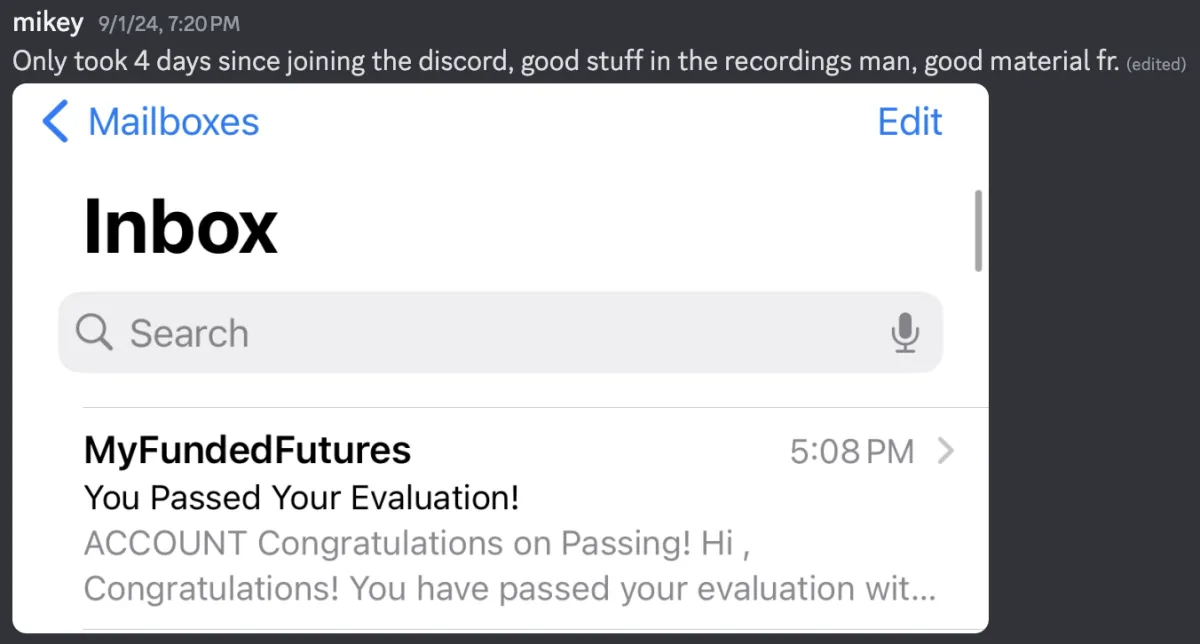
Task: Click the message text about joining discord
Action: click(565, 62)
